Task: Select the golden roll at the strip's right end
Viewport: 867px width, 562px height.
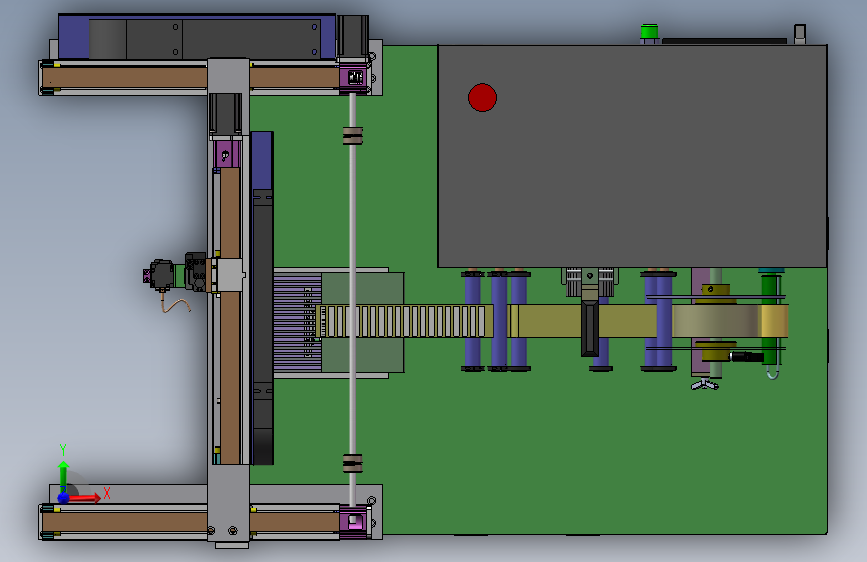Action: point(774,321)
